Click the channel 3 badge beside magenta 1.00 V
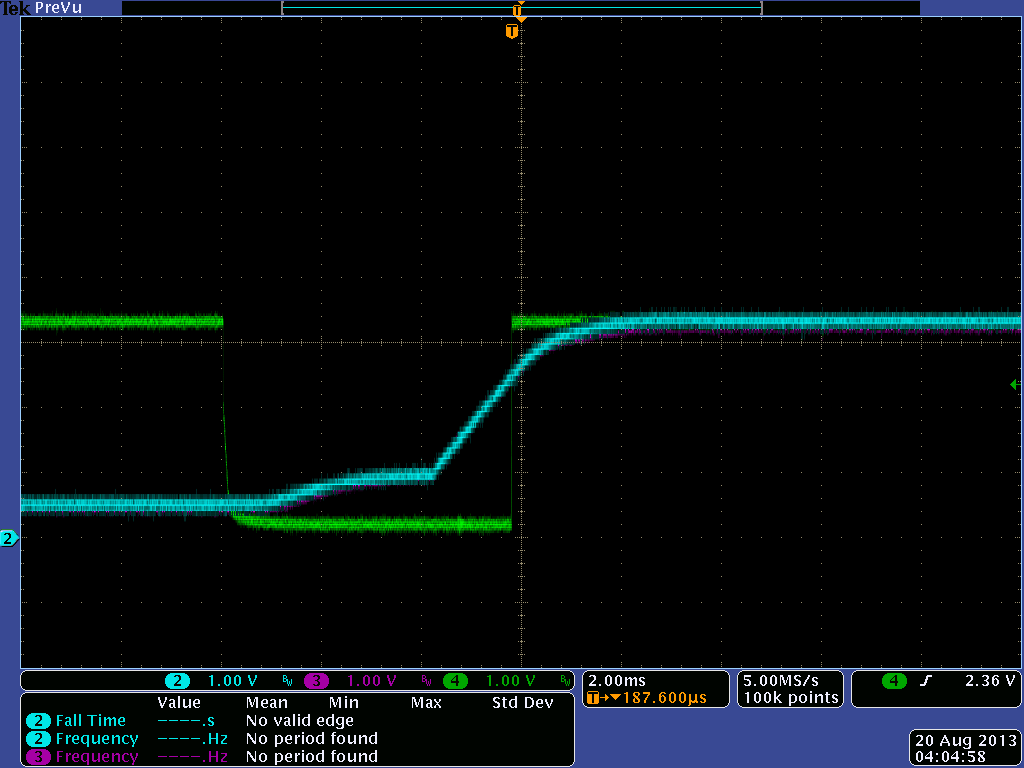Image resolution: width=1024 pixels, height=768 pixels. [316, 681]
